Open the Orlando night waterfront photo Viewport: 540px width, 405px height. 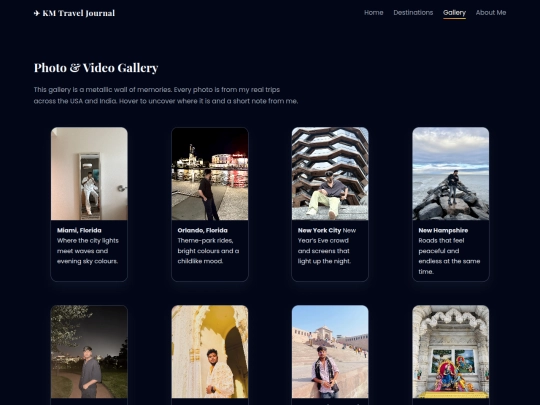tap(210, 174)
